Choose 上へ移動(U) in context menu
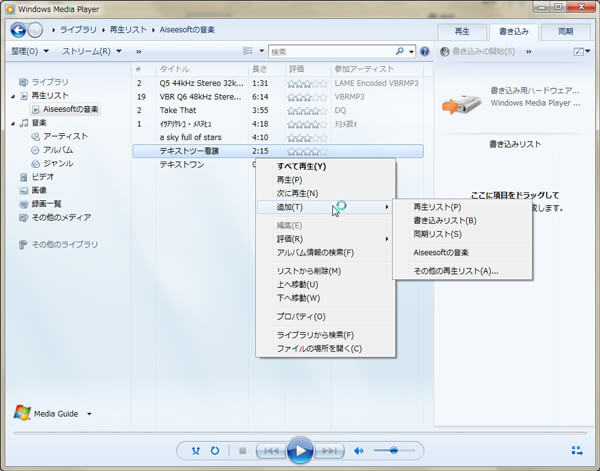600x471 pixels. click(x=325, y=284)
